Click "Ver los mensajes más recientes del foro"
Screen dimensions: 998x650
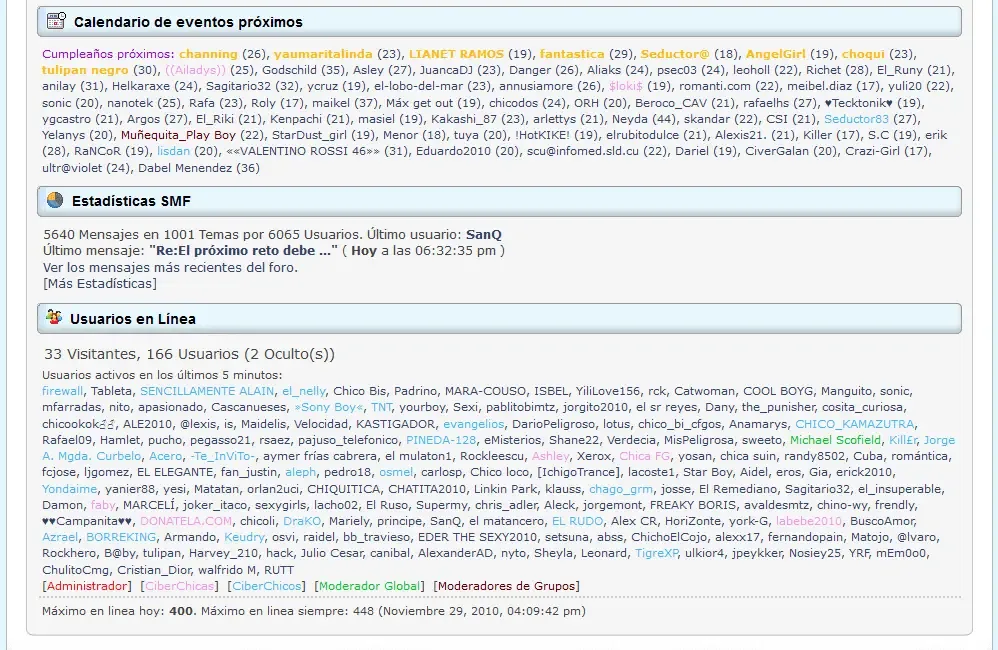(x=171, y=267)
